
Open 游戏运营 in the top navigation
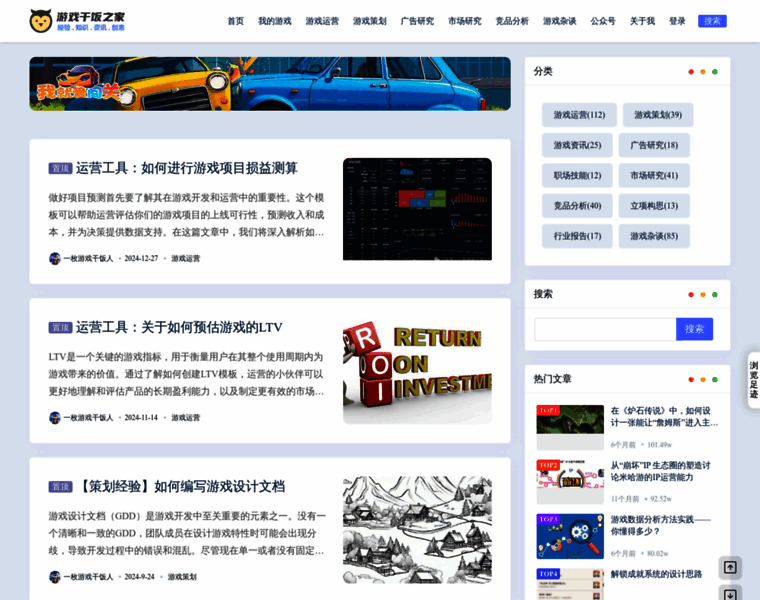[322, 21]
